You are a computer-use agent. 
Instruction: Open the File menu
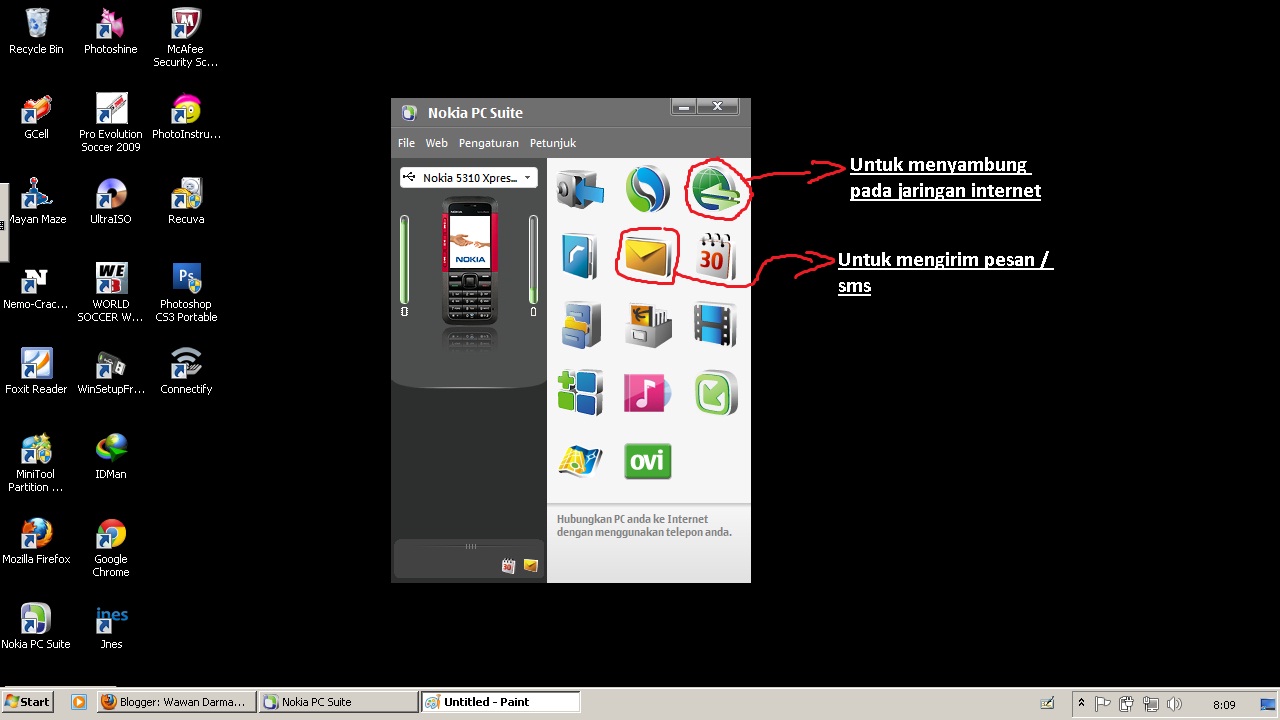[406, 143]
